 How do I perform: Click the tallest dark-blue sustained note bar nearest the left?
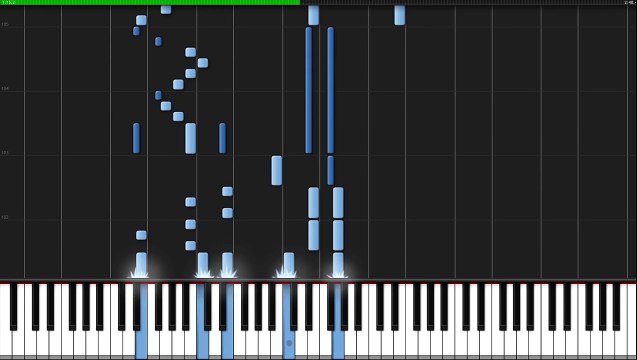pyautogui.click(x=309, y=90)
